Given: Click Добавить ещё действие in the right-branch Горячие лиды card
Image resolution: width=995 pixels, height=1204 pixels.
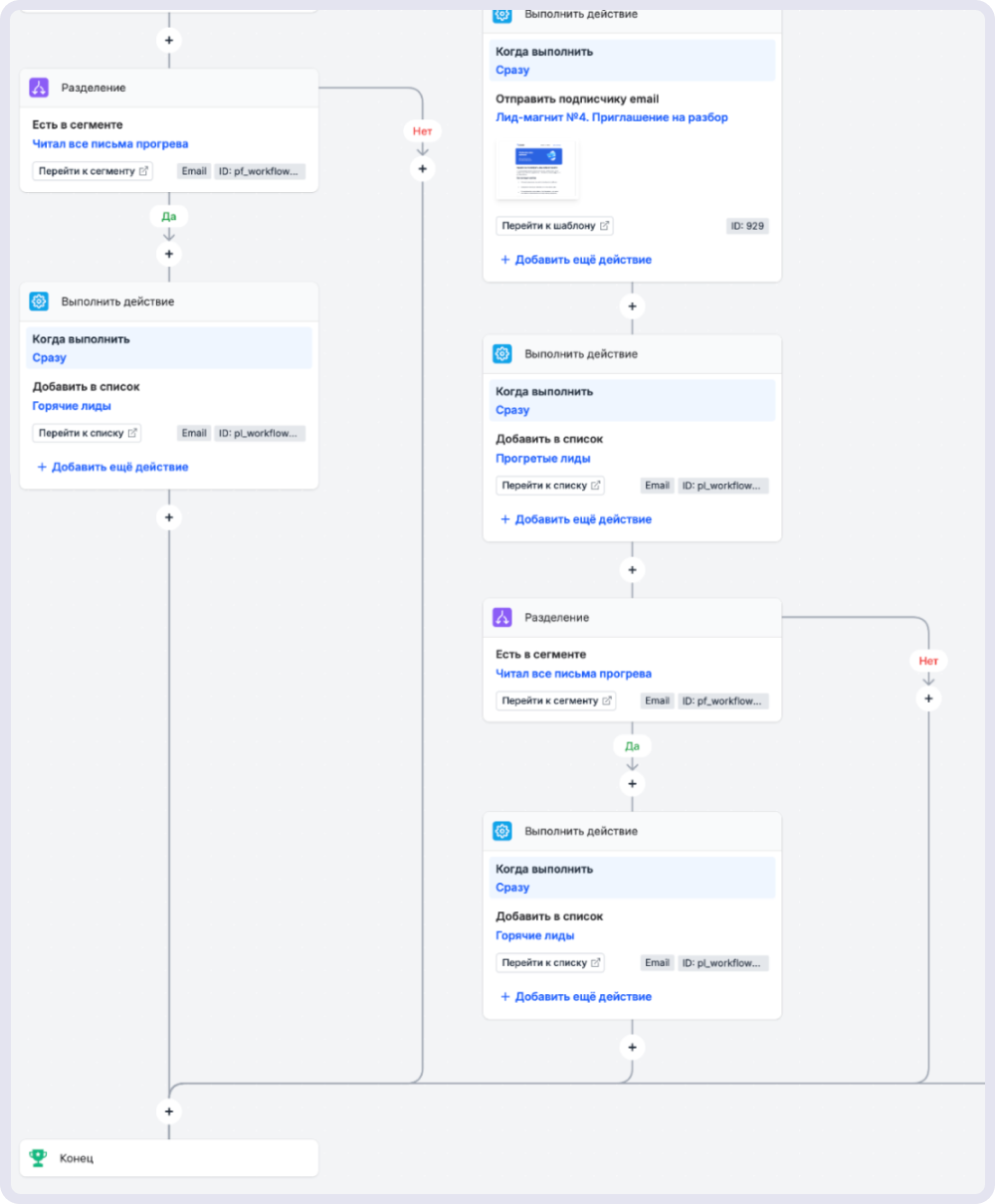Looking at the screenshot, I should coord(576,996).
